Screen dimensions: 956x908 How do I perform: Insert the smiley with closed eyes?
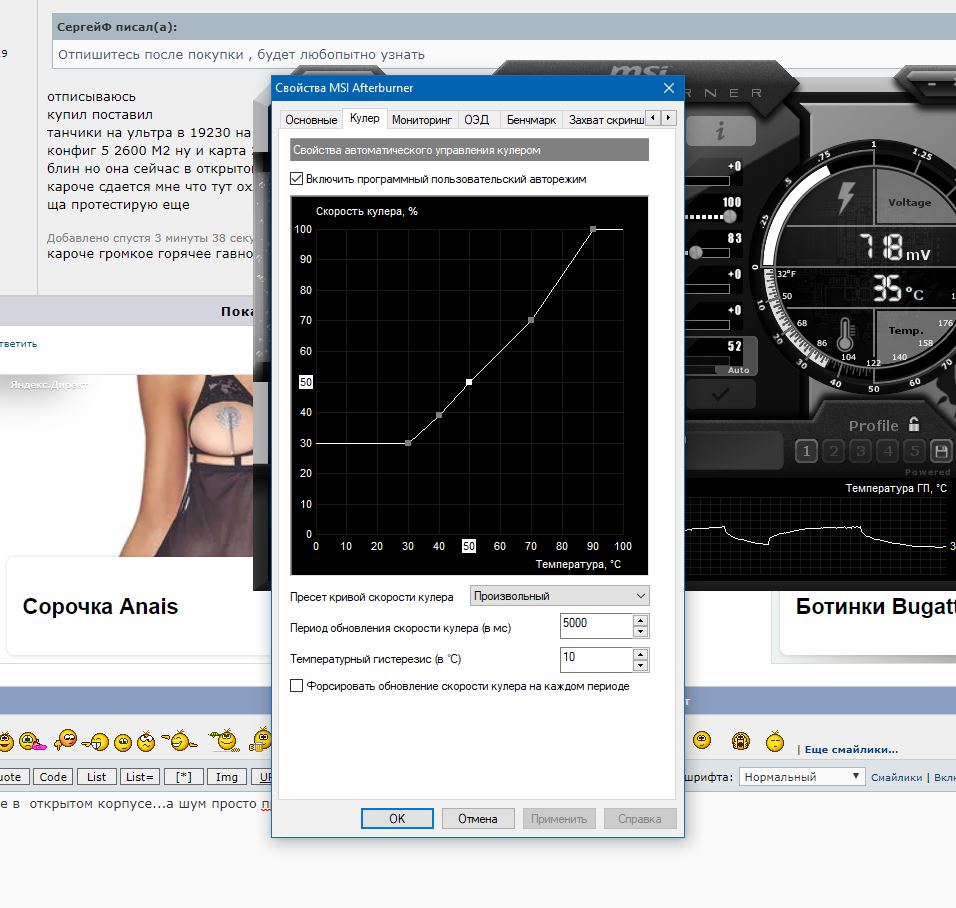click(x=774, y=741)
